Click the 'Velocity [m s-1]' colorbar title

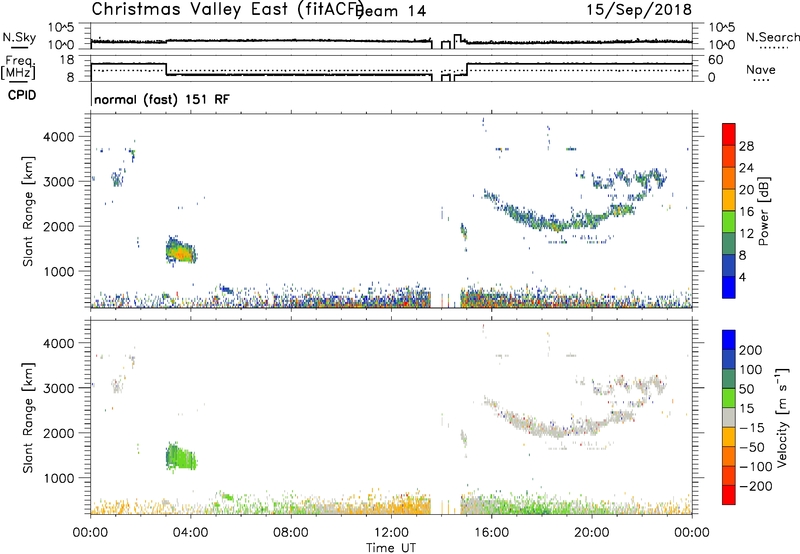pos(783,417)
